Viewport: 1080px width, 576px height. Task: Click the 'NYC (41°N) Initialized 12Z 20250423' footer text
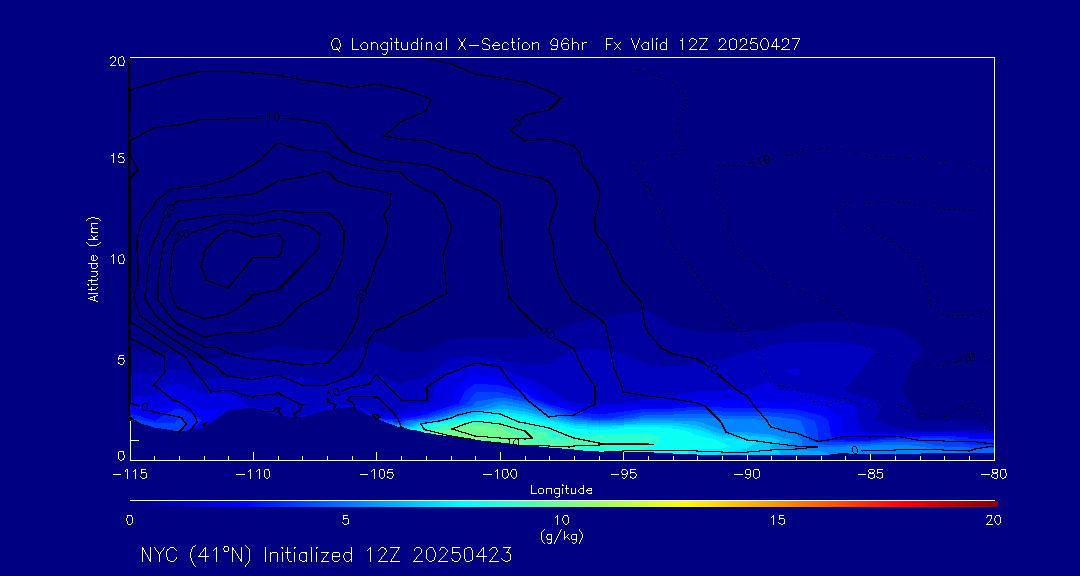tap(326, 555)
